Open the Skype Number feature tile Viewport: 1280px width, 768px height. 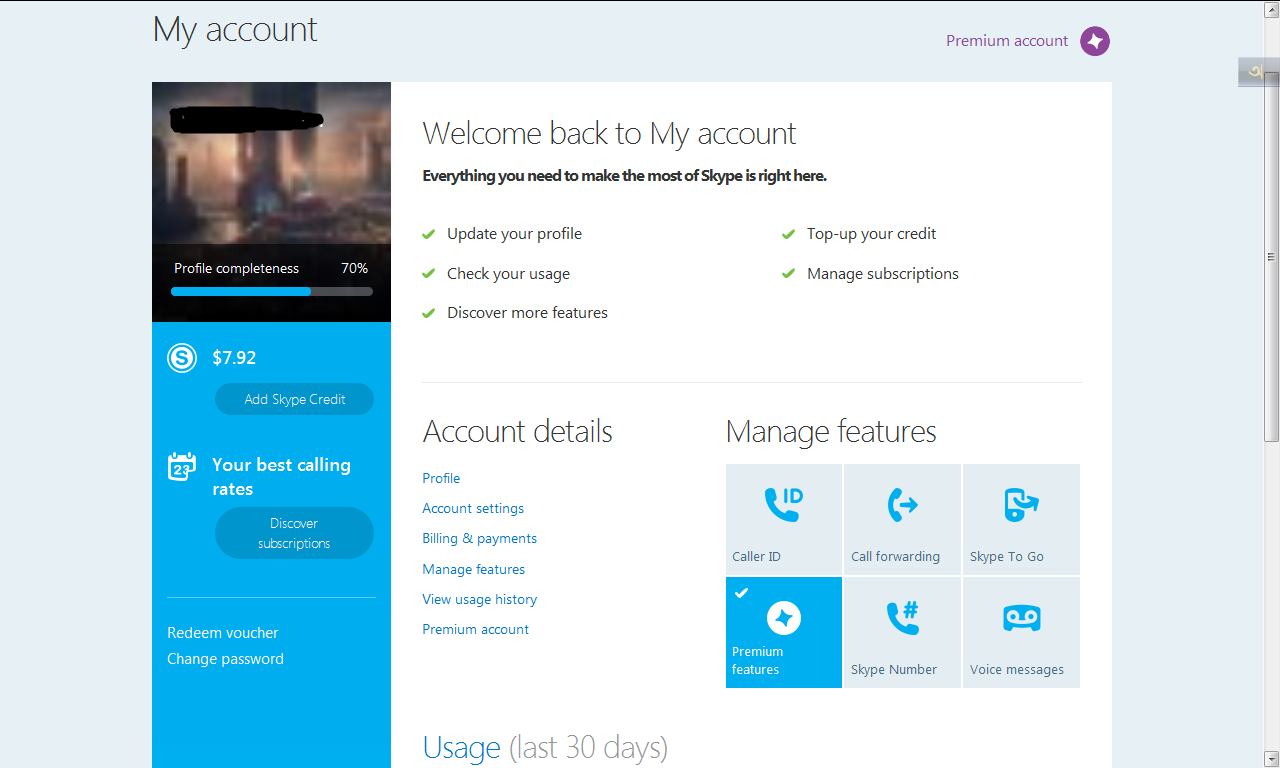click(x=902, y=632)
